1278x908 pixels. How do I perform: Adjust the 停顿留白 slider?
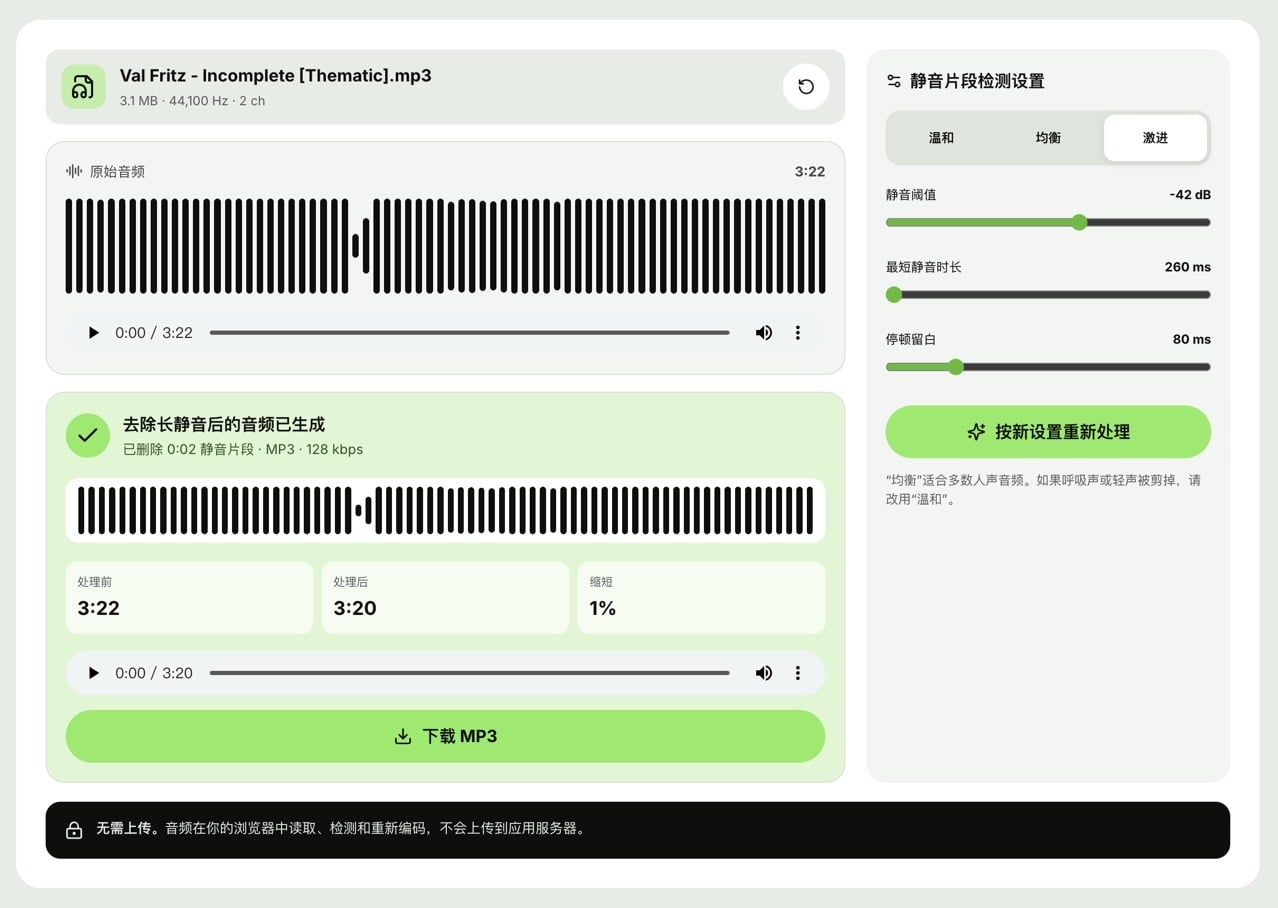pyautogui.click(x=1048, y=367)
